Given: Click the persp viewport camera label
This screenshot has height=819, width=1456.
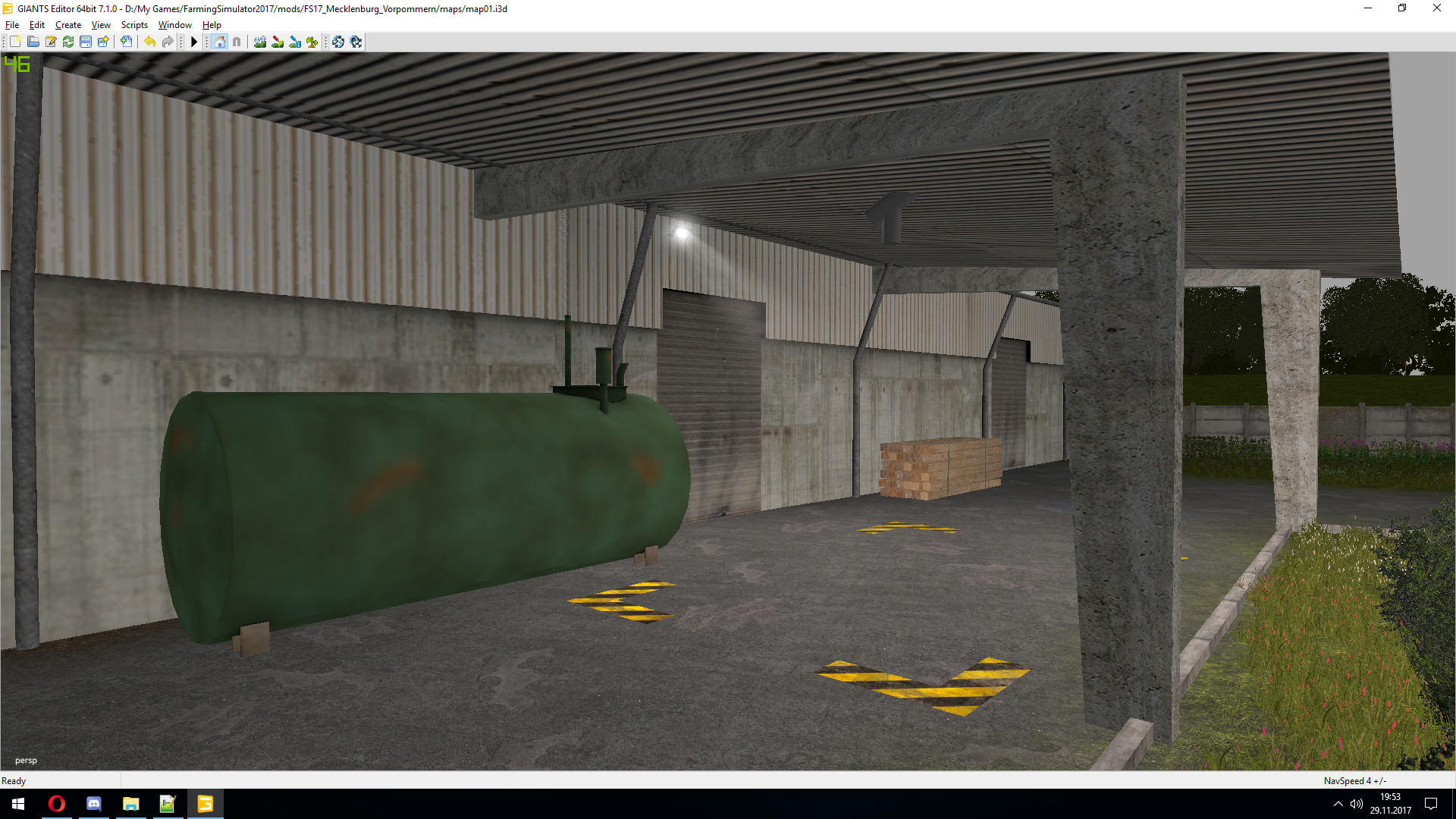Looking at the screenshot, I should (26, 760).
